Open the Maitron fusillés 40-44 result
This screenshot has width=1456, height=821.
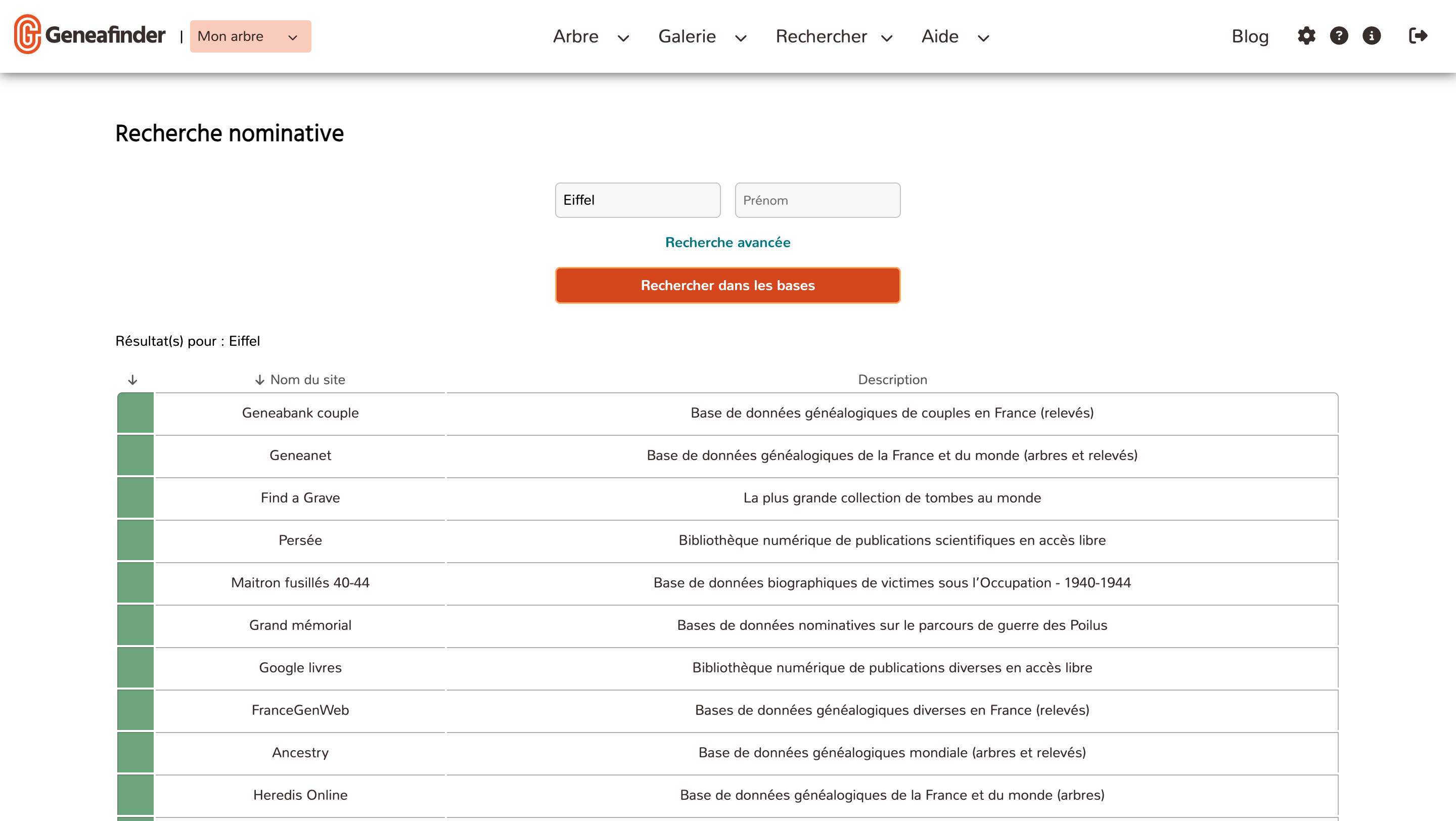coord(300,582)
